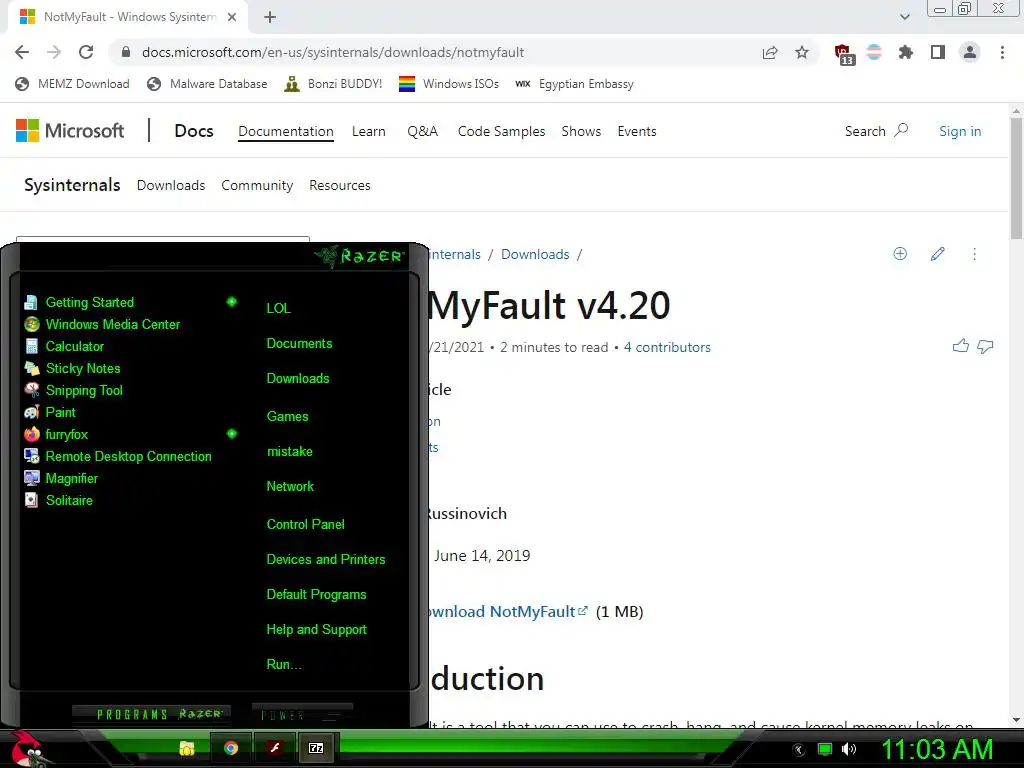Open the Bonzi BUDDY! bookmark

(x=333, y=84)
